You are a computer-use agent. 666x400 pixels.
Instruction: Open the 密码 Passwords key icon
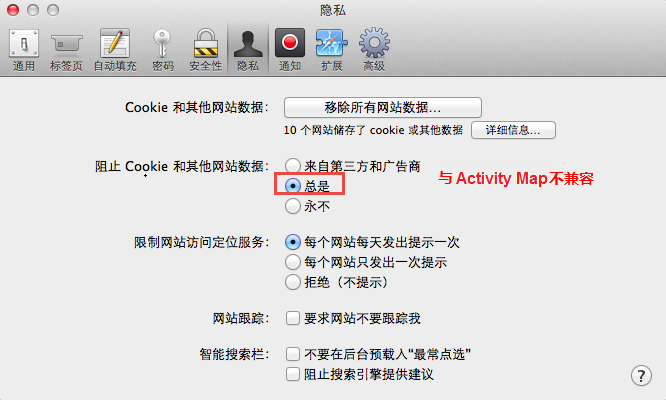163,50
